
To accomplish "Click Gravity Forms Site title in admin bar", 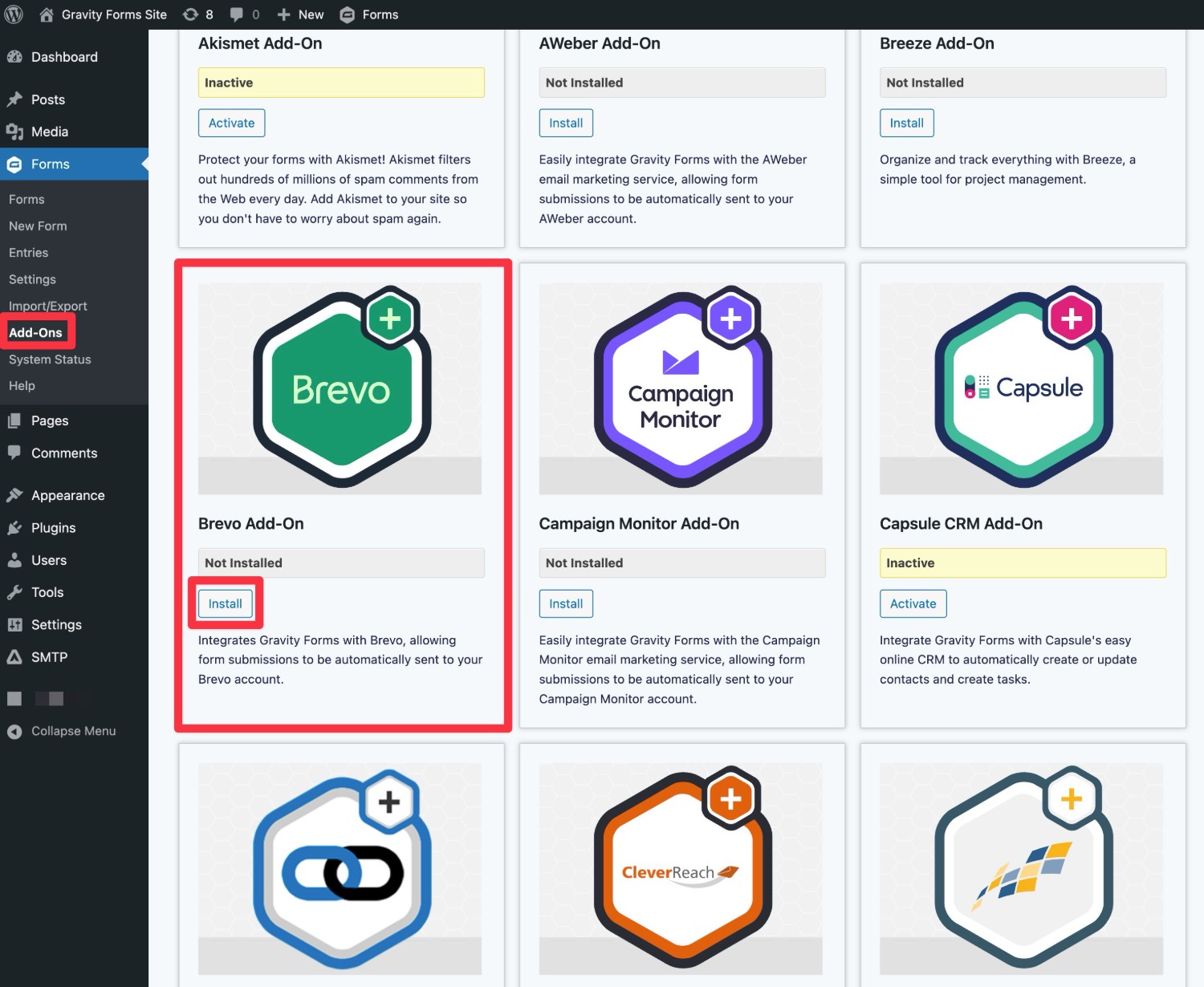I will point(114,14).
